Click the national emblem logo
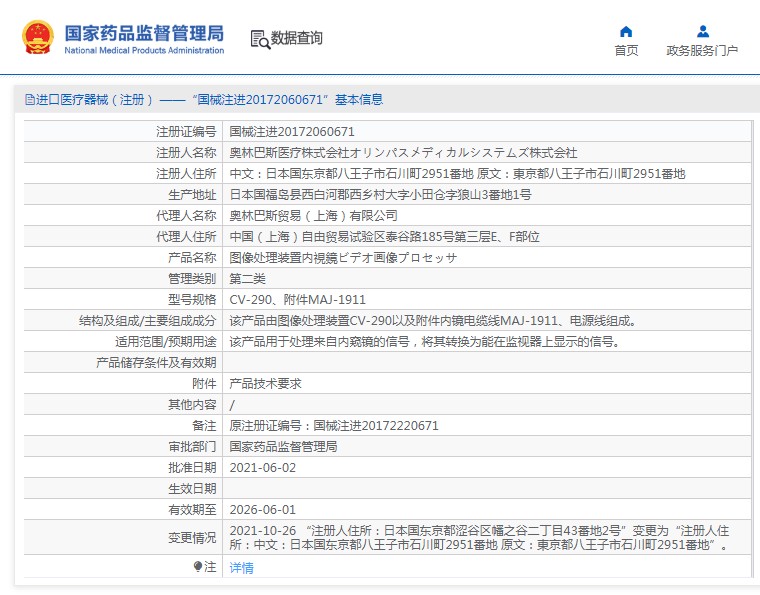 (x=38, y=37)
